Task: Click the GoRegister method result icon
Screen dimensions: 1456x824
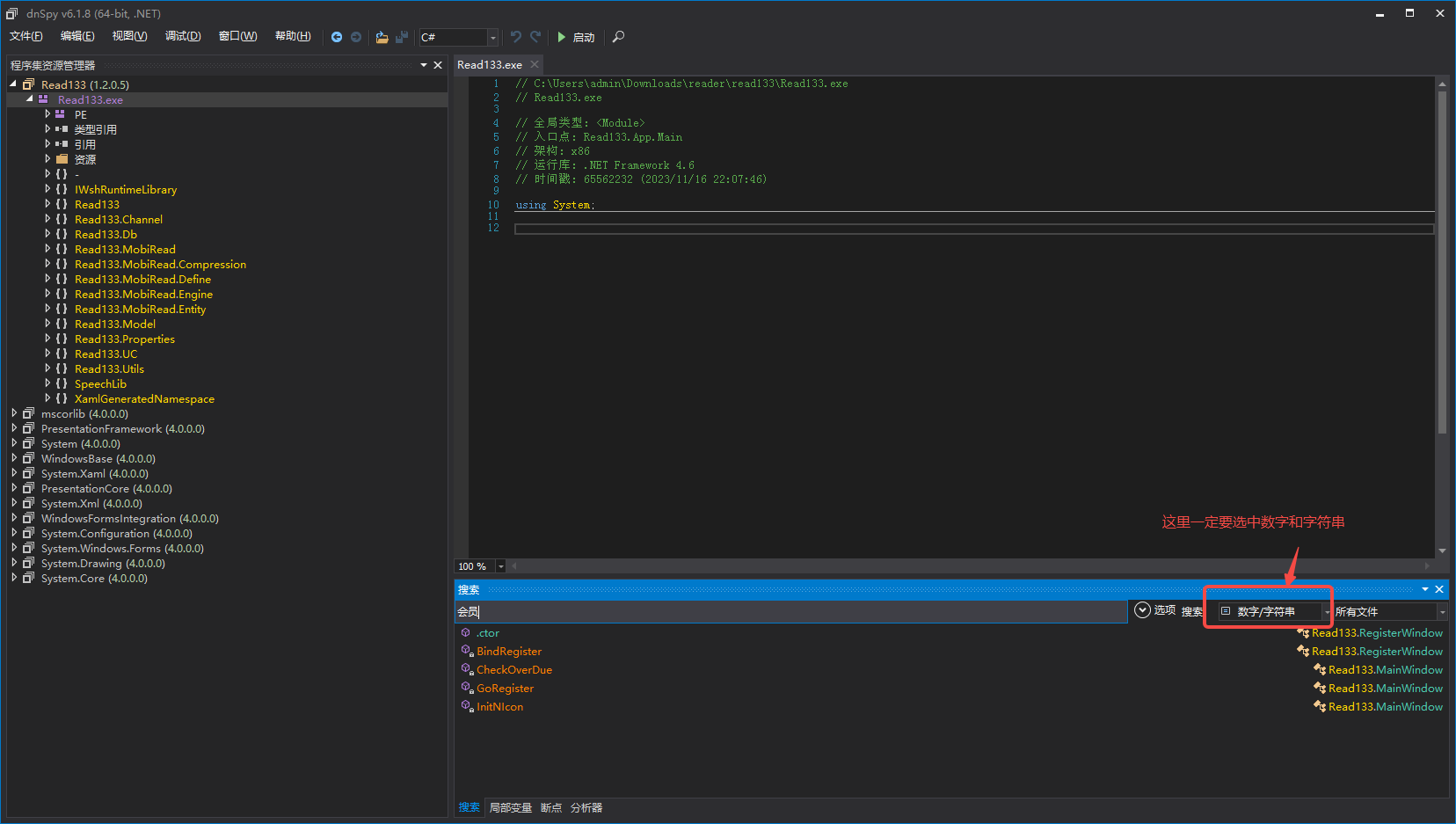Action: (467, 688)
